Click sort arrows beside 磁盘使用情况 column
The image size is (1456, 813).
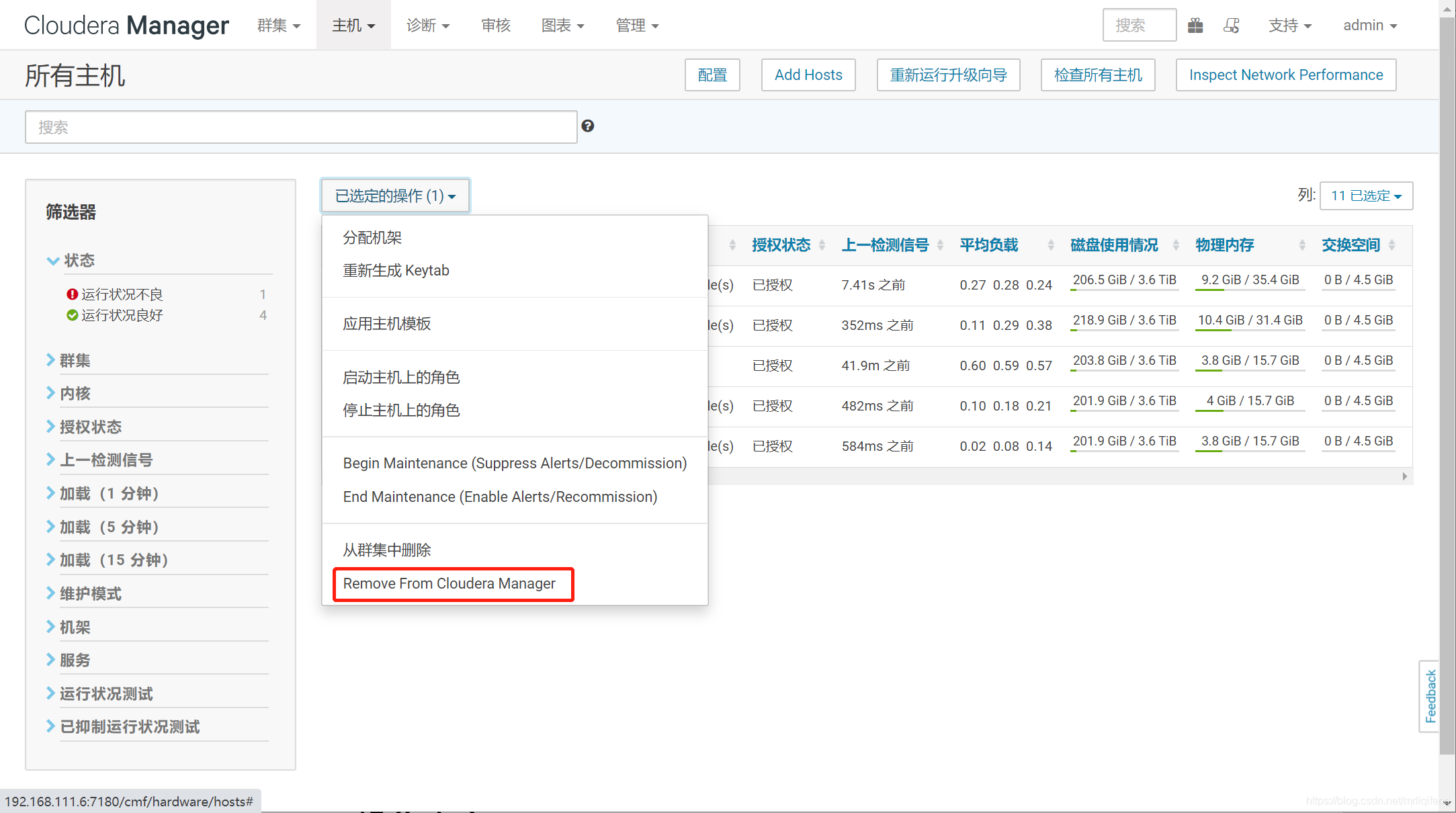1176,245
